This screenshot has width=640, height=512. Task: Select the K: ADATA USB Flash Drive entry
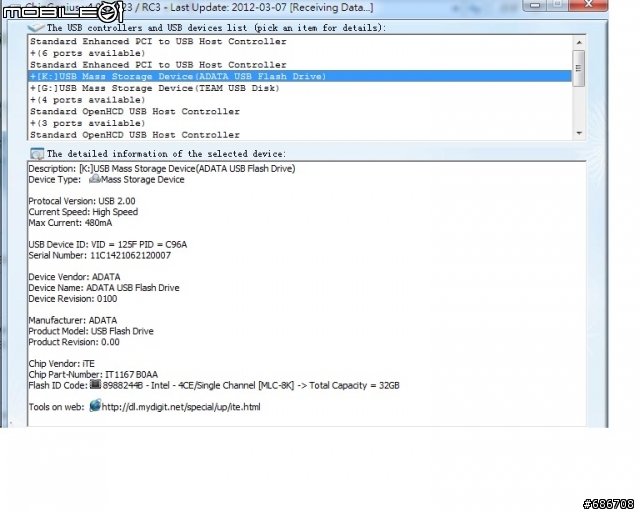(x=300, y=76)
